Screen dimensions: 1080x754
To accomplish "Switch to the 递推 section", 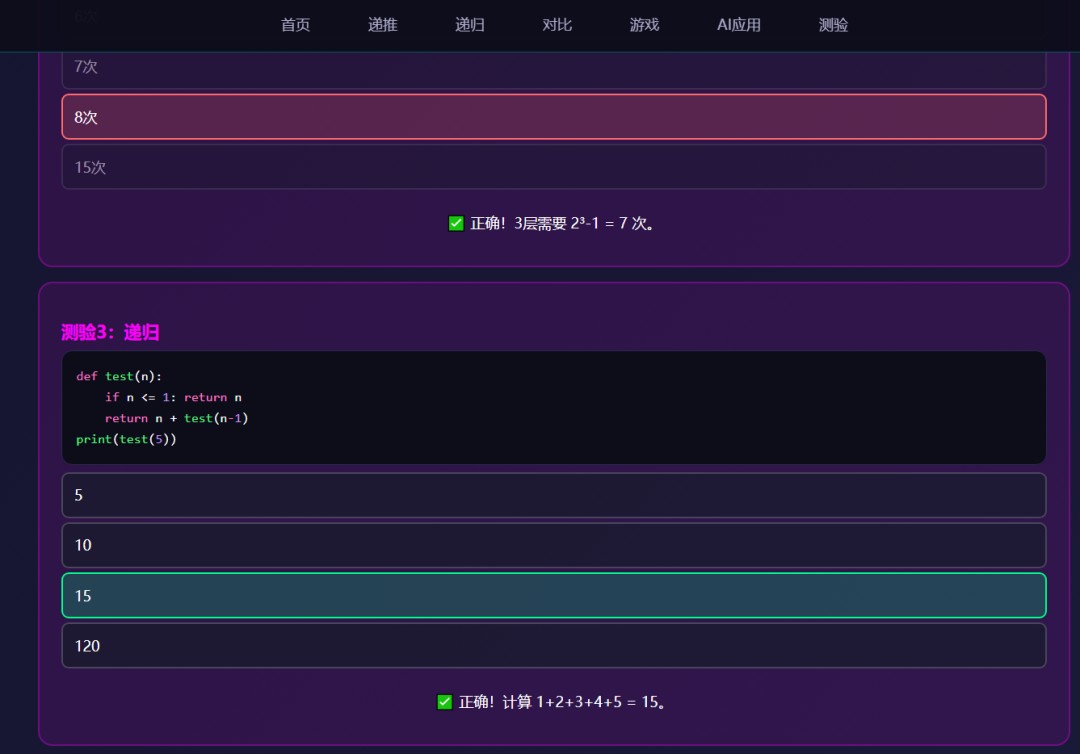I will [x=381, y=25].
